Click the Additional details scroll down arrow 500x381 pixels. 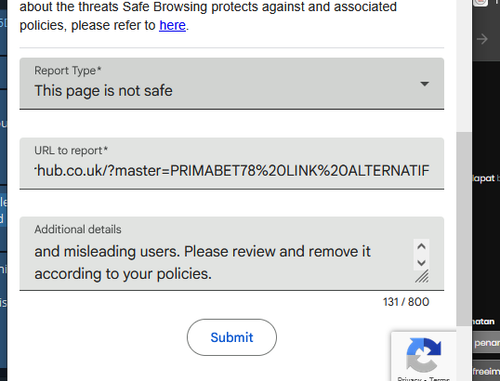tap(421, 263)
